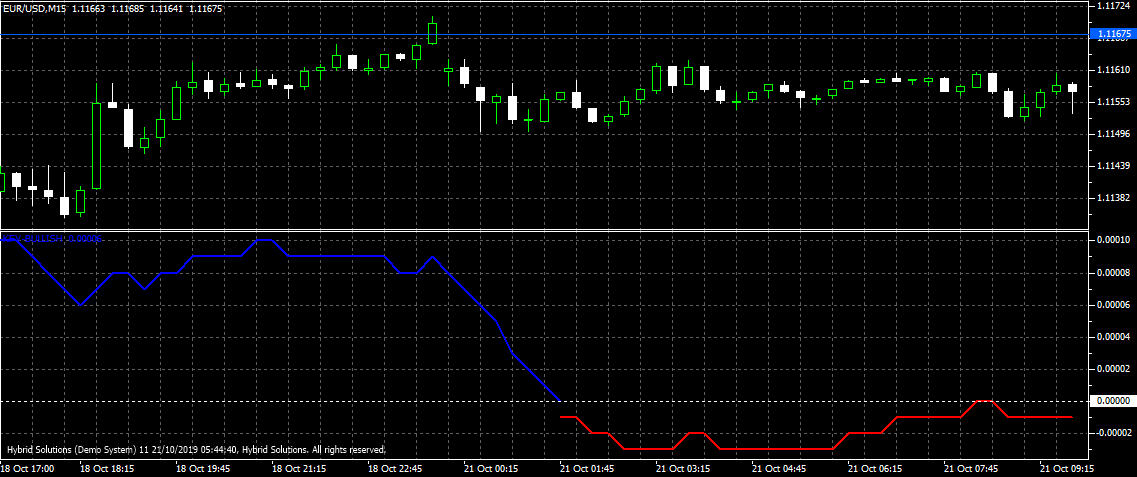Click the 1.11382 price axis label
The width and height of the screenshot is (1137, 477).
pos(1112,198)
